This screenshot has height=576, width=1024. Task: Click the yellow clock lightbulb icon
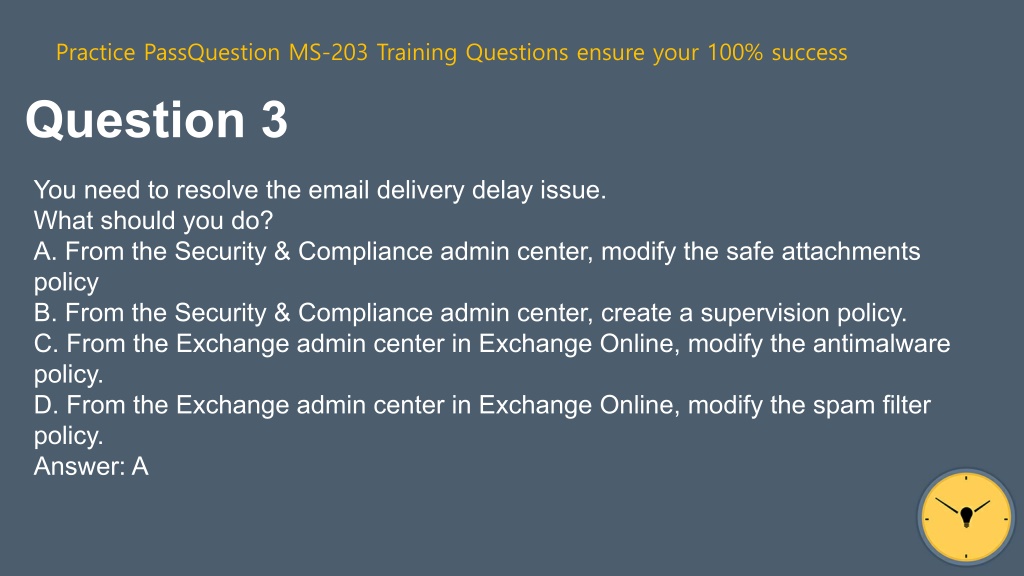click(x=966, y=517)
